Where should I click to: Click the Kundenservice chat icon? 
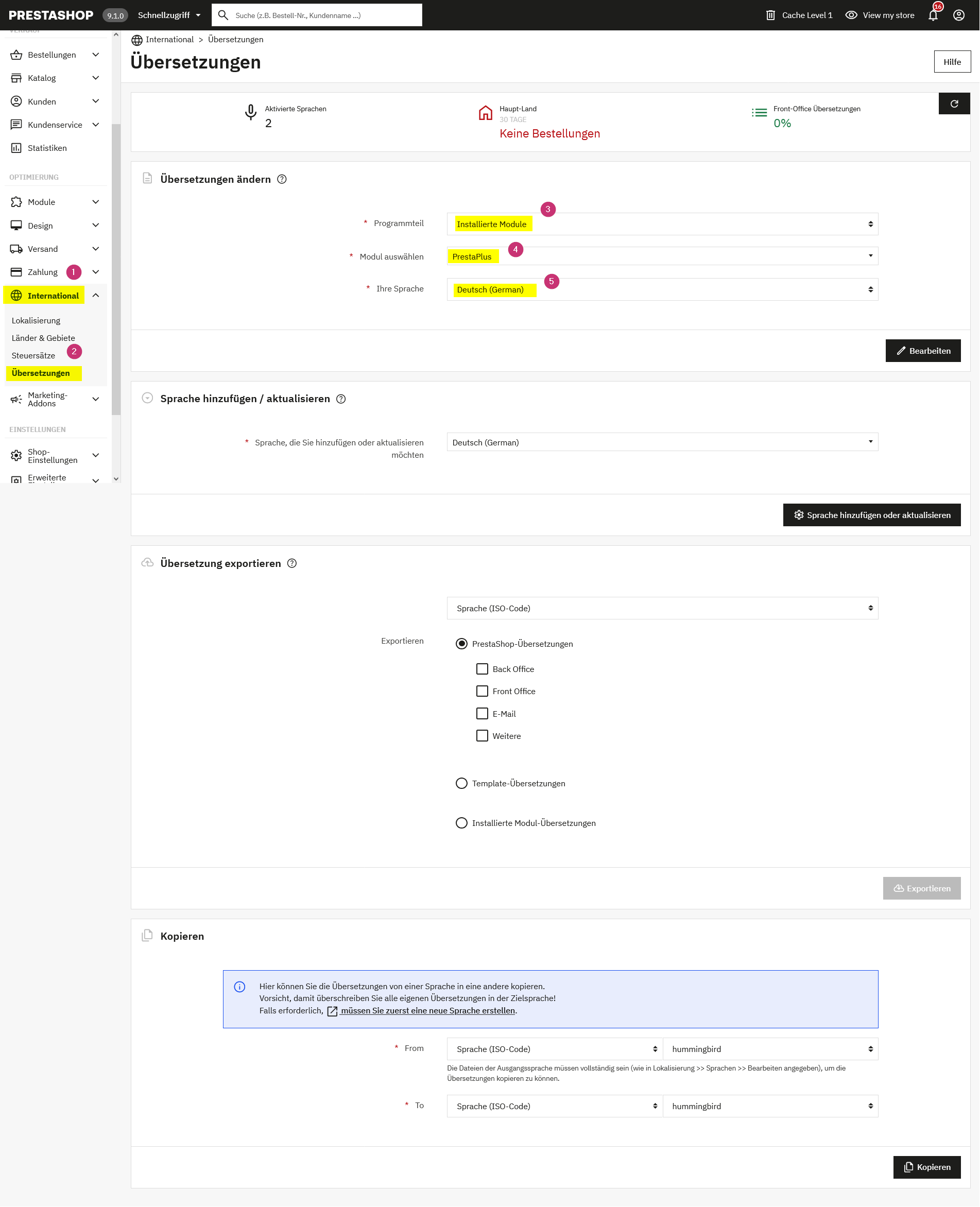[x=16, y=125]
